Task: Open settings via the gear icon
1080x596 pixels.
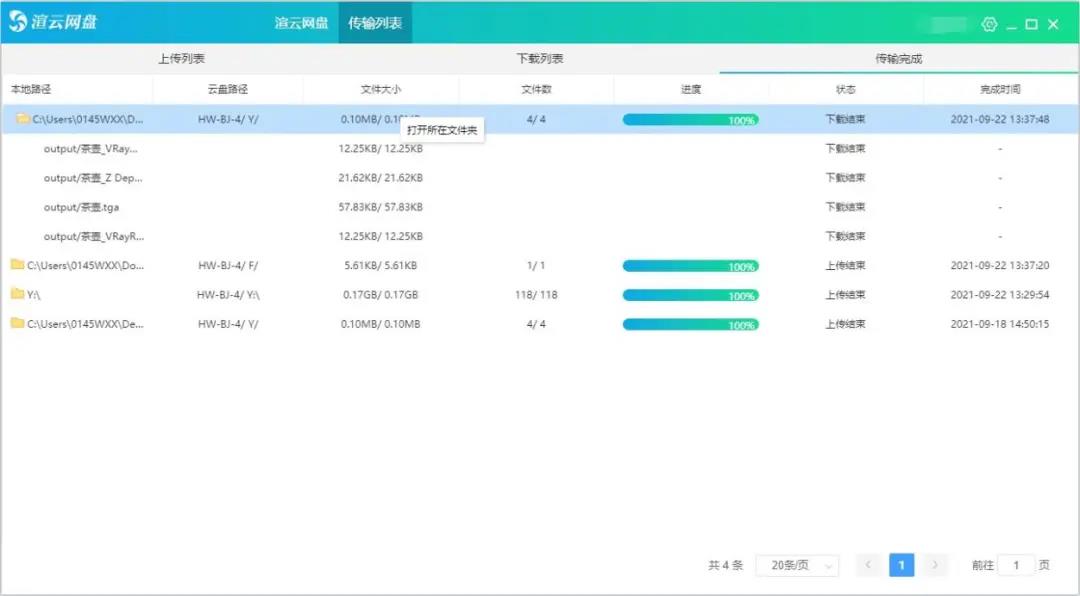Action: click(989, 24)
